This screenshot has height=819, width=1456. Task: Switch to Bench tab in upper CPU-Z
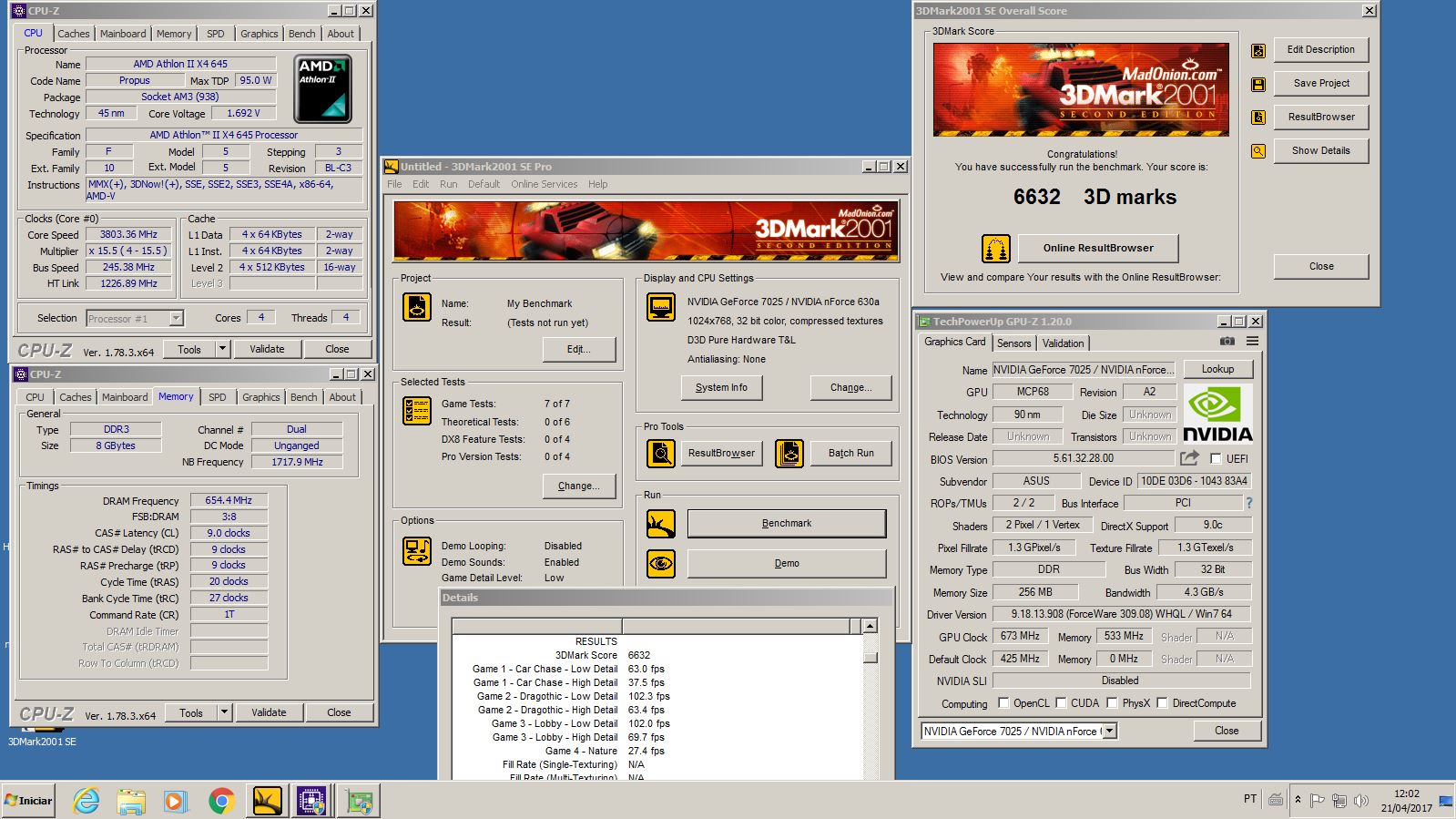click(302, 34)
